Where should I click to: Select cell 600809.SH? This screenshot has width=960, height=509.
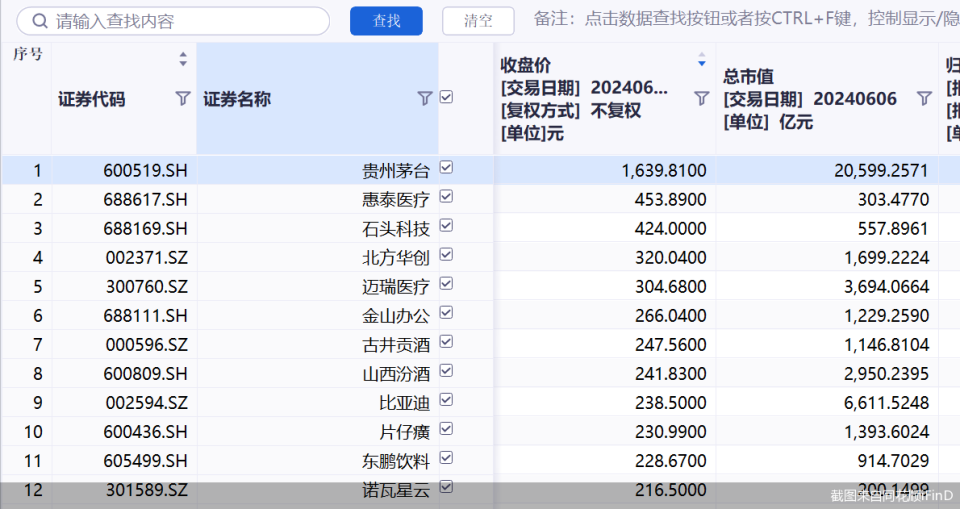point(124,374)
